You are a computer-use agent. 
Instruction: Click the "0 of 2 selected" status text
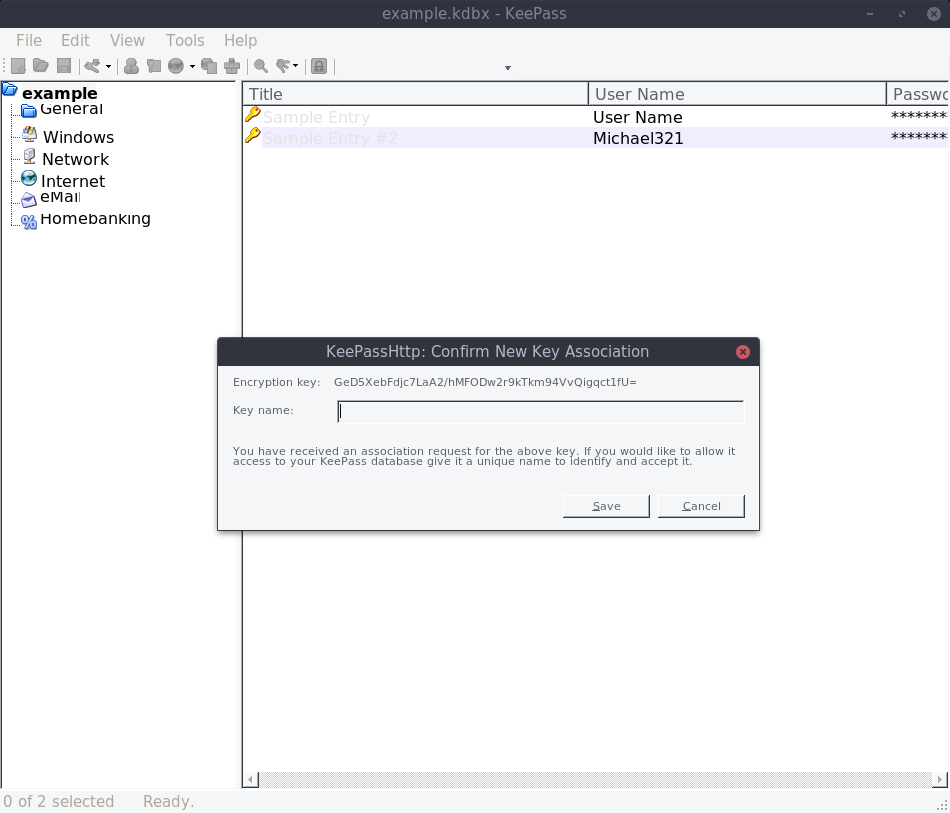[58, 801]
